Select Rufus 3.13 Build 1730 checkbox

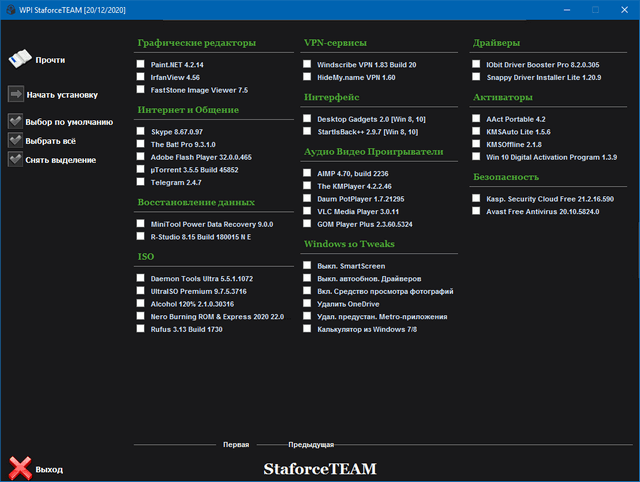click(142, 329)
